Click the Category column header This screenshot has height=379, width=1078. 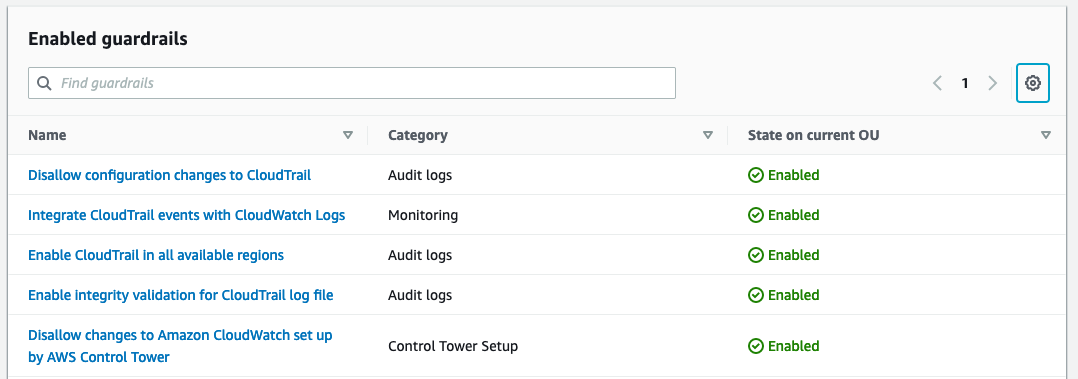tap(418, 136)
